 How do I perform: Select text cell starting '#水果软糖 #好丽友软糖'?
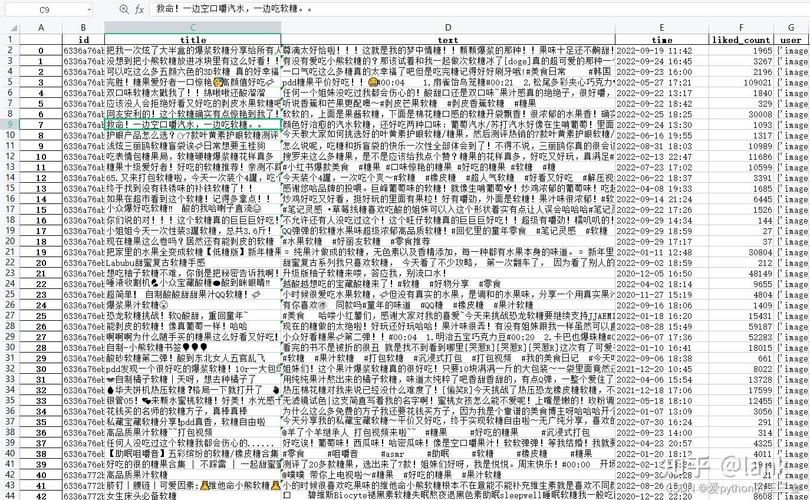(x=448, y=241)
